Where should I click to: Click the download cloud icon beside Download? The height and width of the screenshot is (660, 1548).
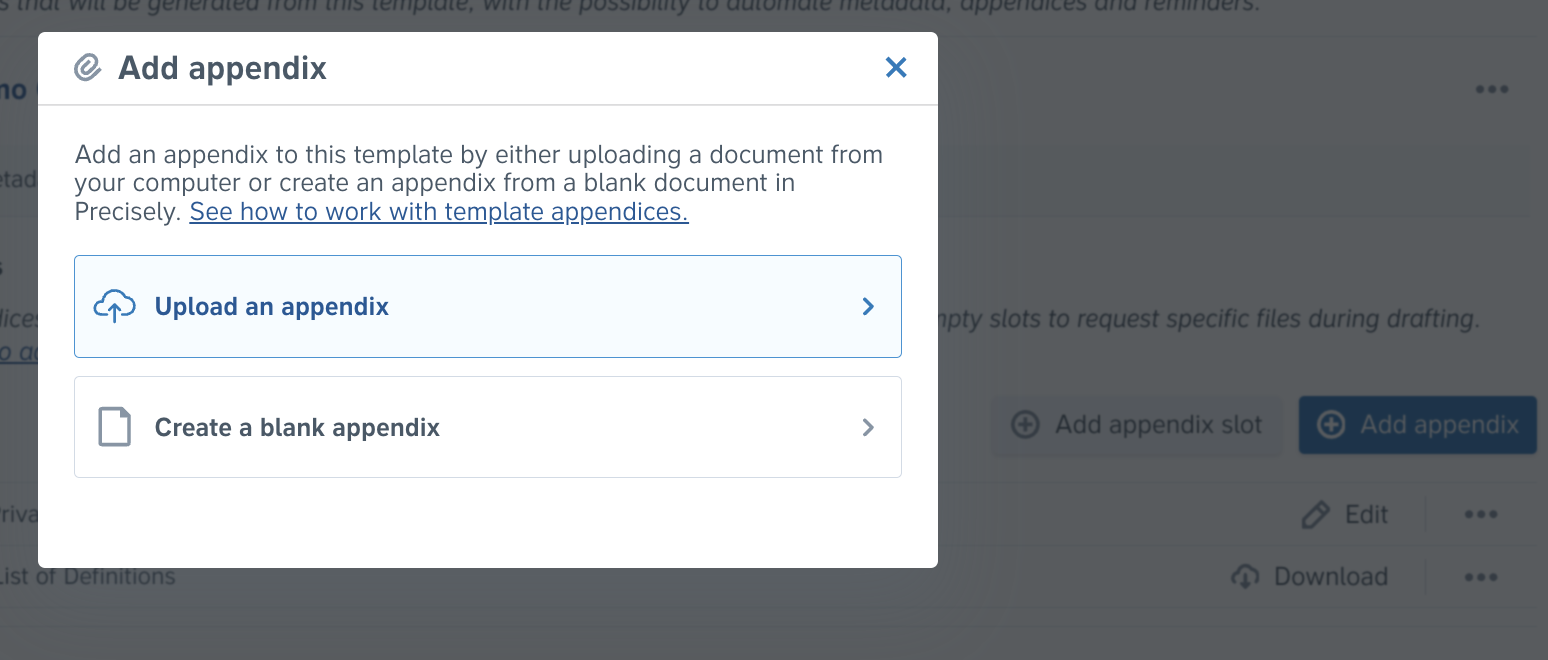tap(1245, 576)
